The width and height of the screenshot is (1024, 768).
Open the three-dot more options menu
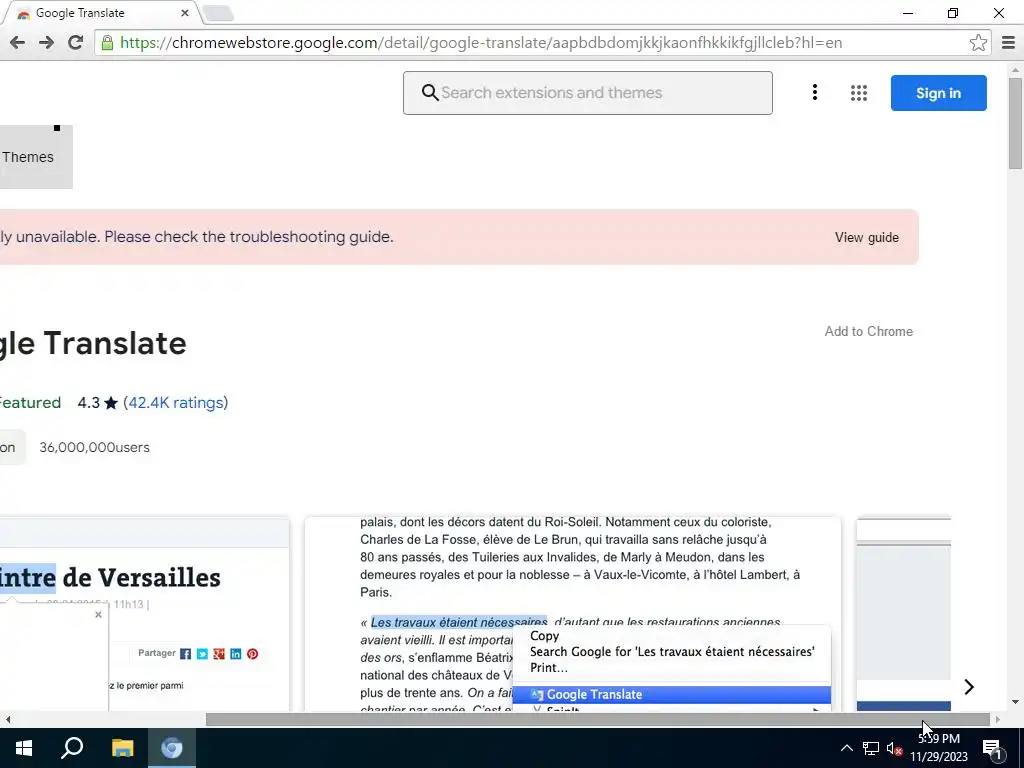(x=814, y=93)
